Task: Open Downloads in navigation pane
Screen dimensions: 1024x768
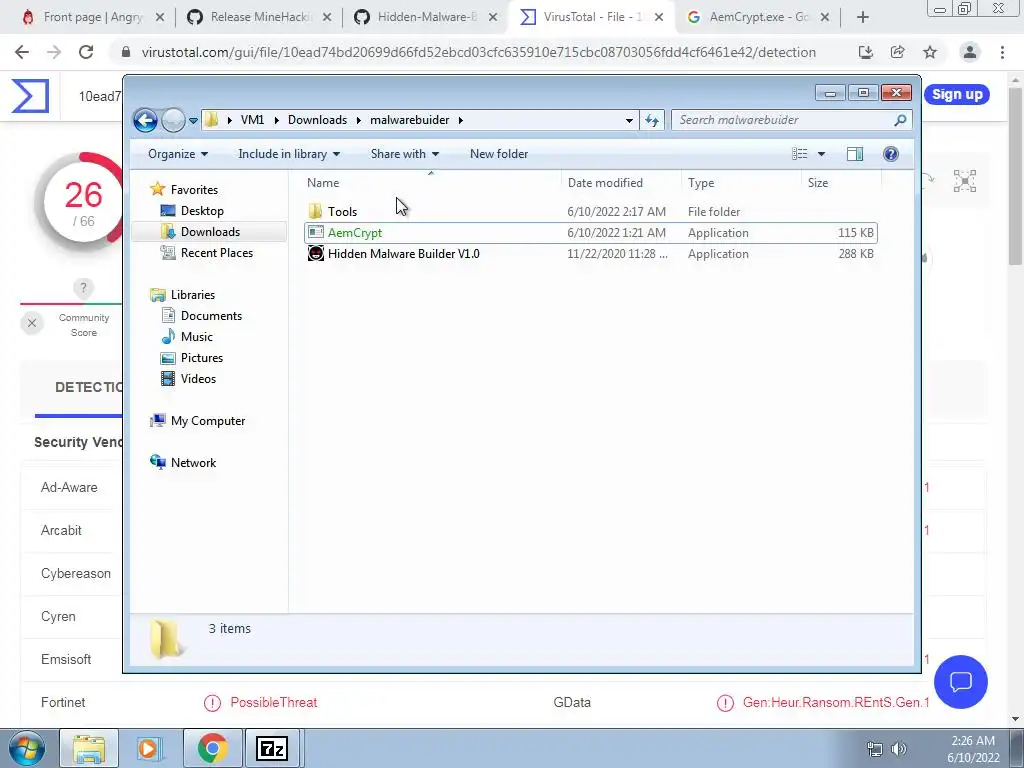Action: [210, 232]
